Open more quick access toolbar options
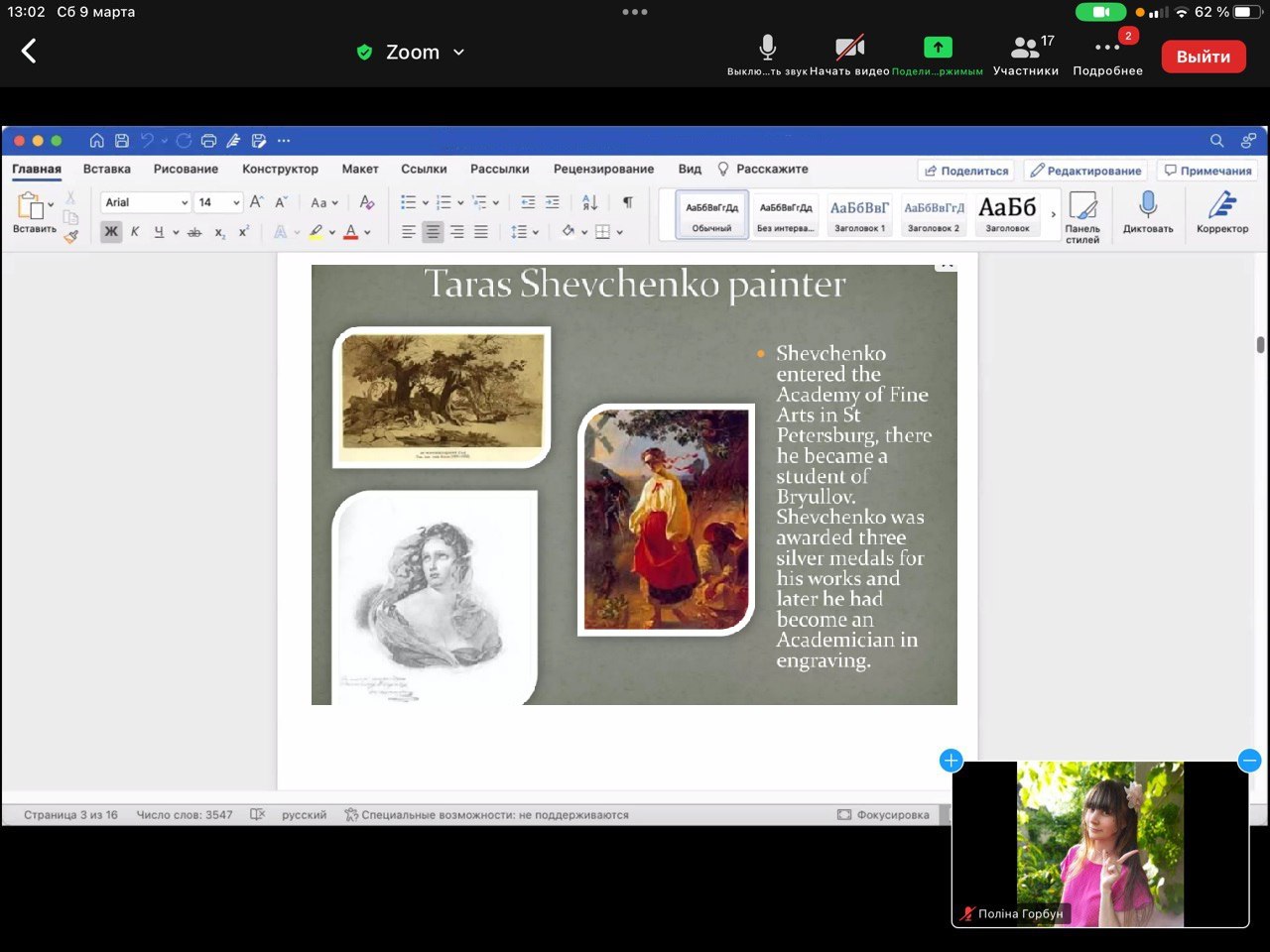Image resolution: width=1270 pixels, height=952 pixels. [x=284, y=141]
